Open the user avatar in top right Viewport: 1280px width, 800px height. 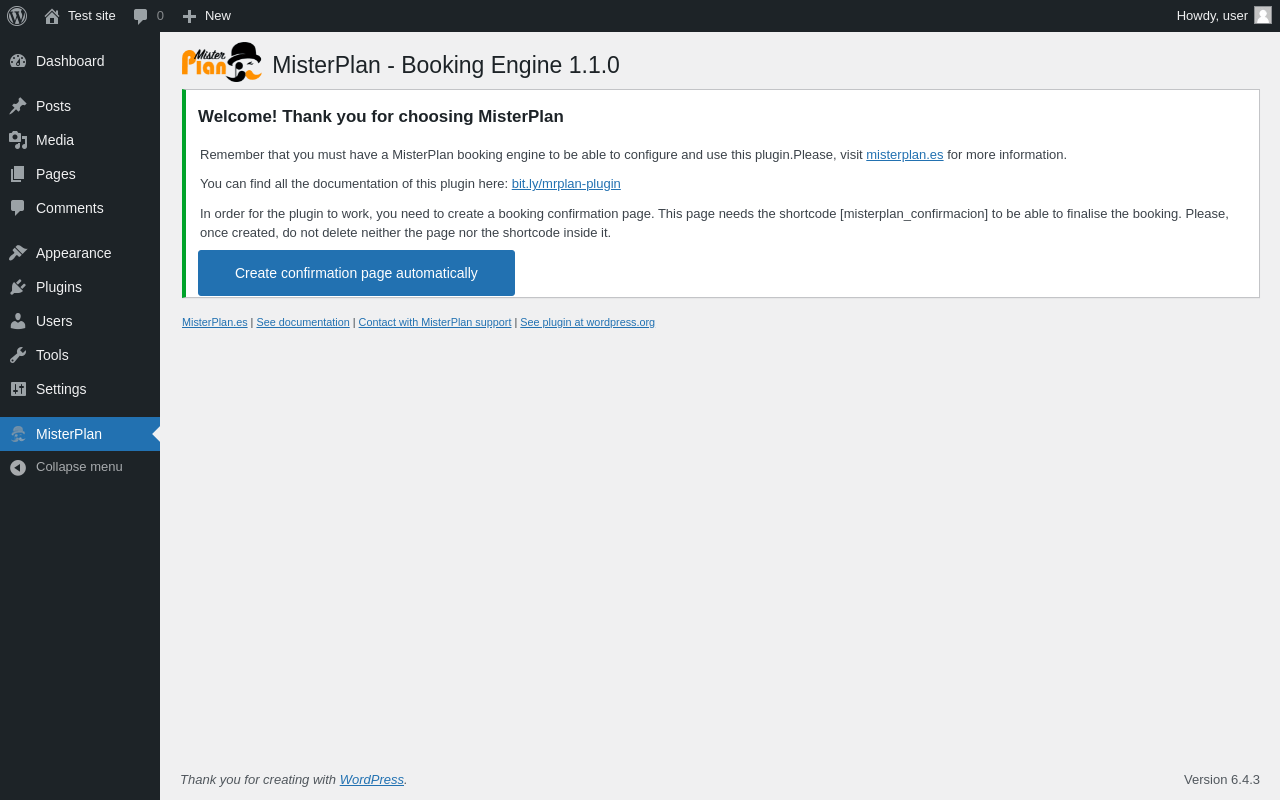pyautogui.click(x=1263, y=15)
